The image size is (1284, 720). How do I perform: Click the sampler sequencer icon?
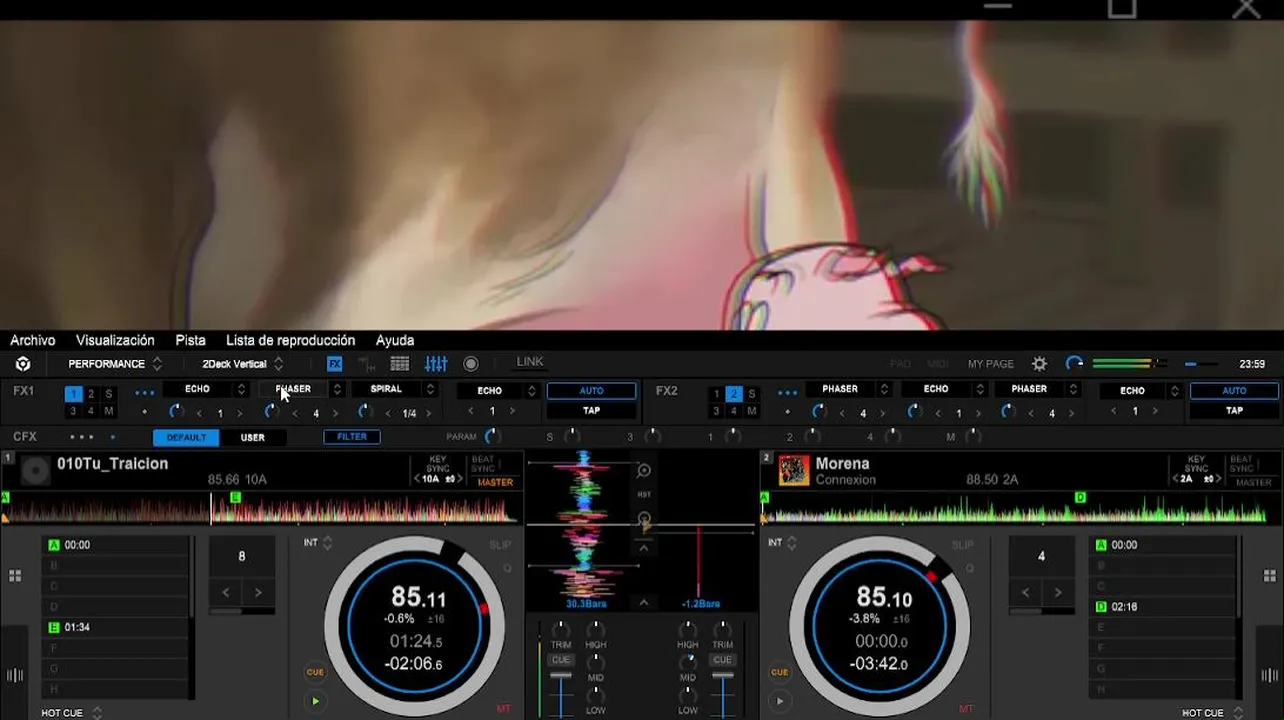coord(367,364)
